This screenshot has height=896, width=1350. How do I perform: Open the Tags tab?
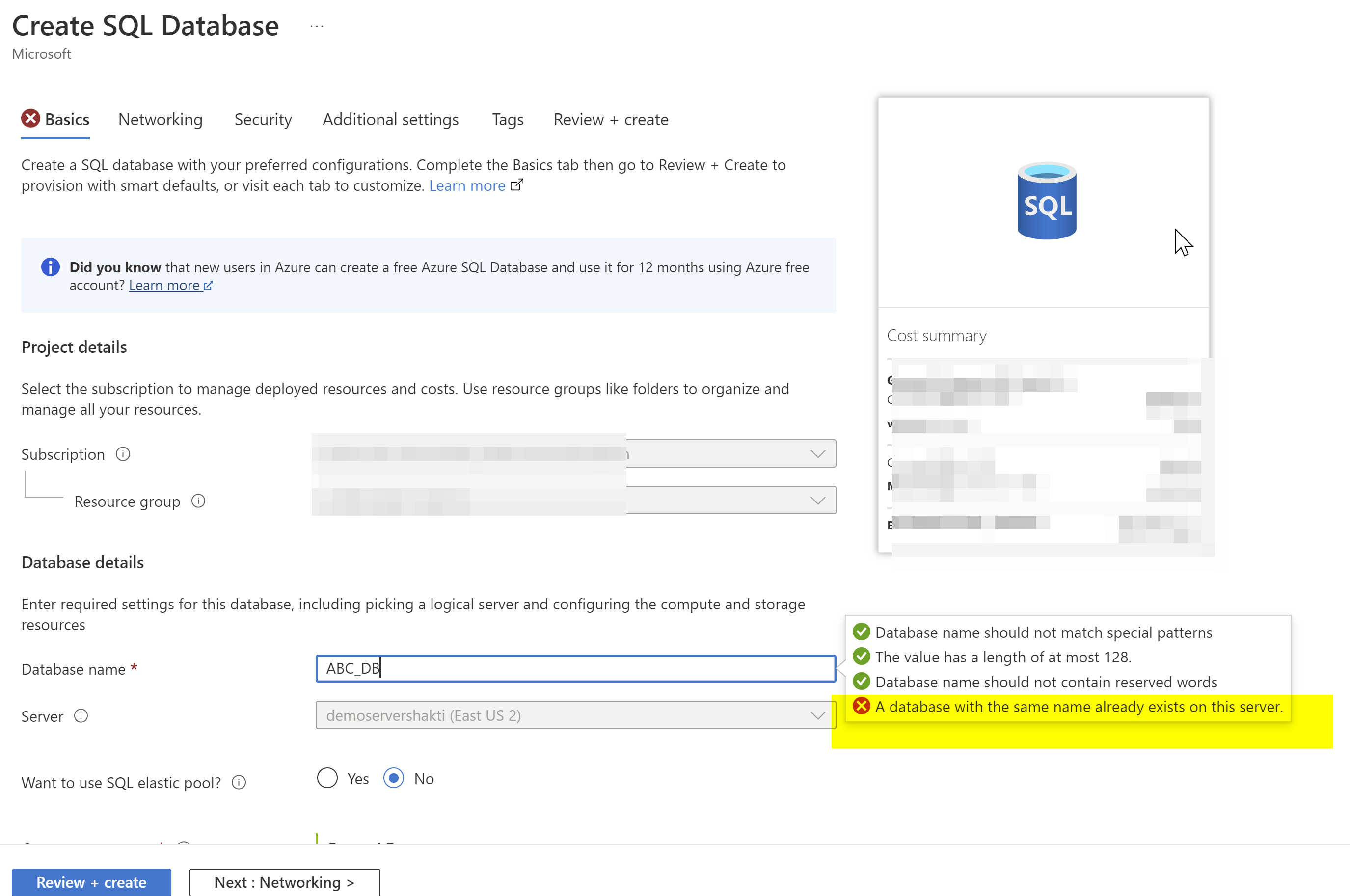(508, 119)
